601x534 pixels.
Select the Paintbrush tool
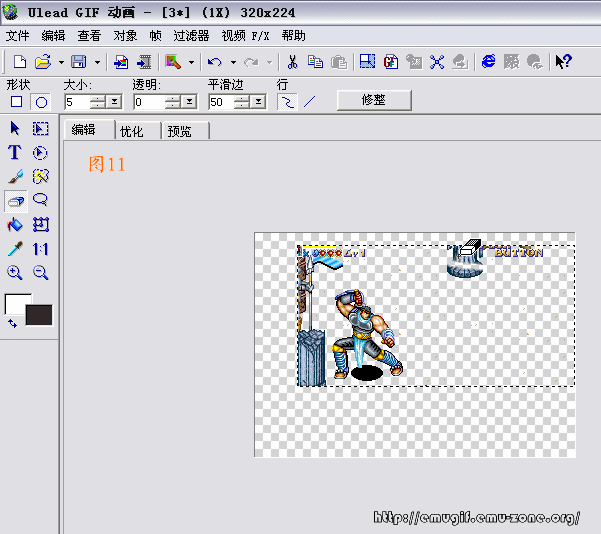tap(15, 176)
